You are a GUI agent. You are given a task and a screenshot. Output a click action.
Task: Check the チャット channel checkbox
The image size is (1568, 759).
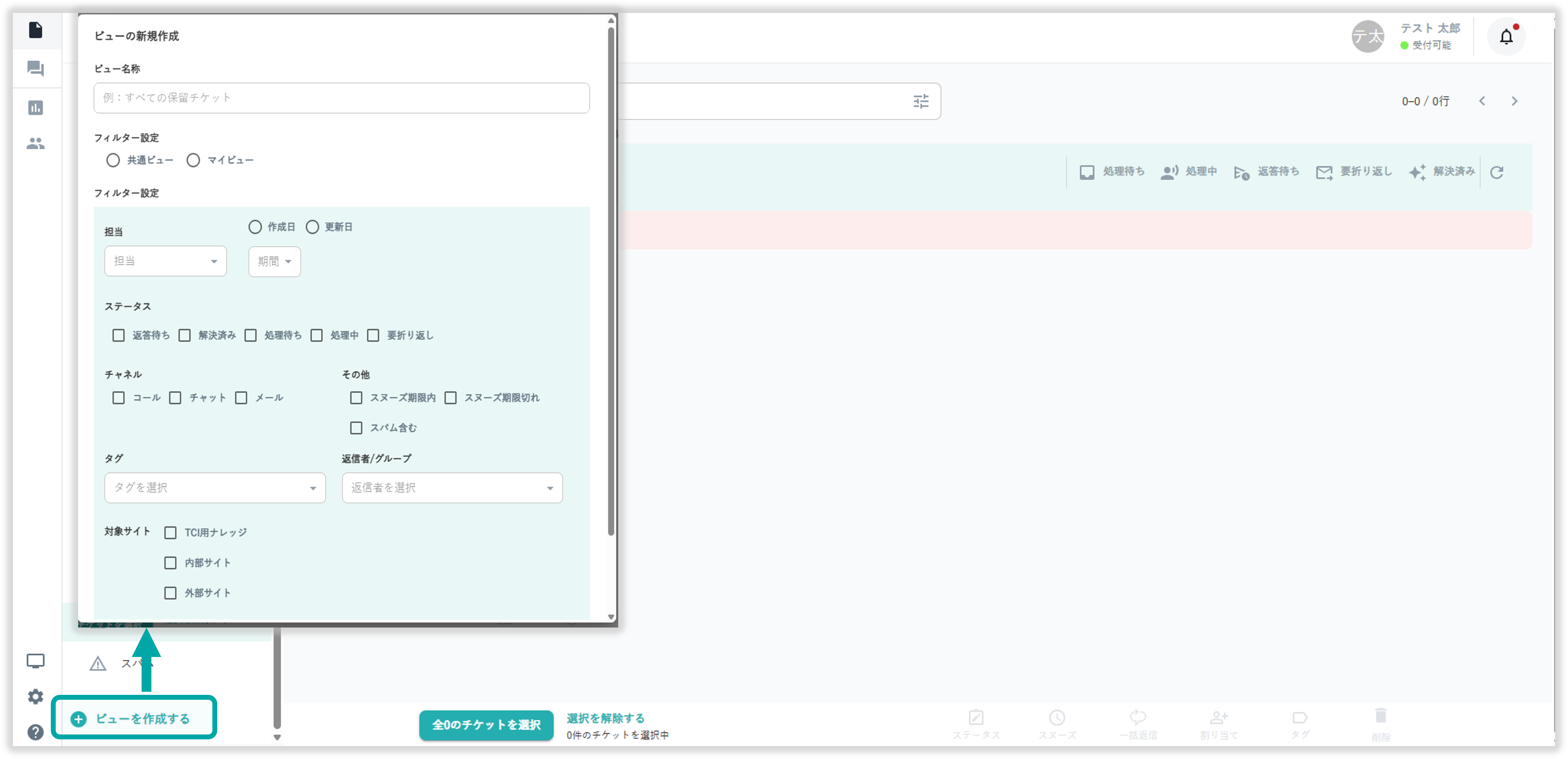coord(175,398)
